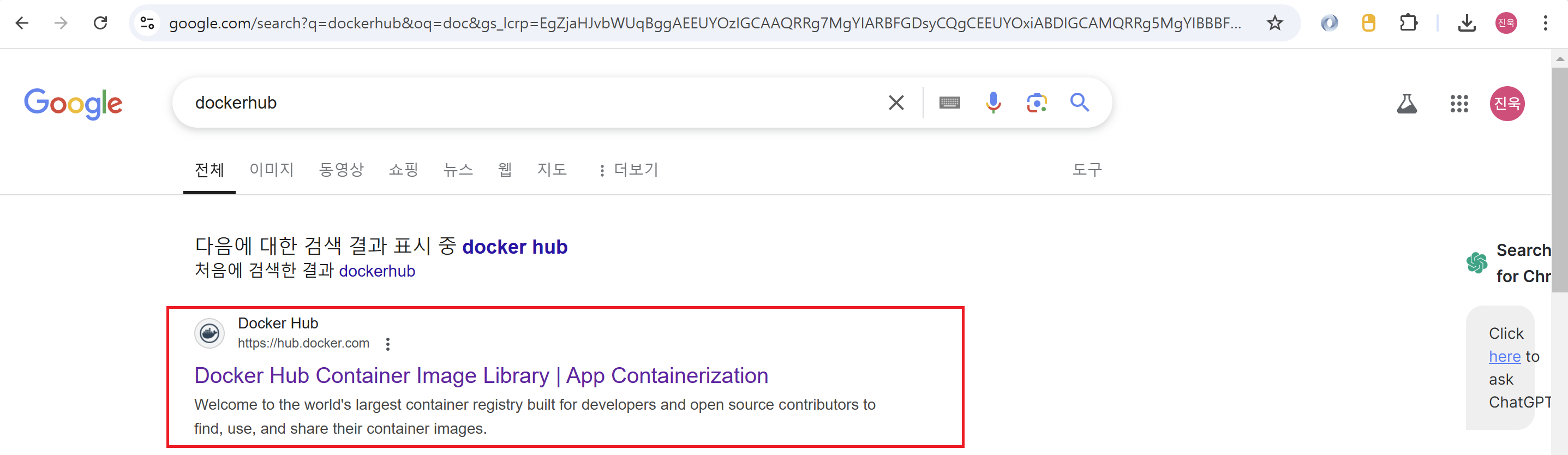The width and height of the screenshot is (1568, 455).
Task: Clear the dockerhub search query
Action: pyautogui.click(x=896, y=102)
